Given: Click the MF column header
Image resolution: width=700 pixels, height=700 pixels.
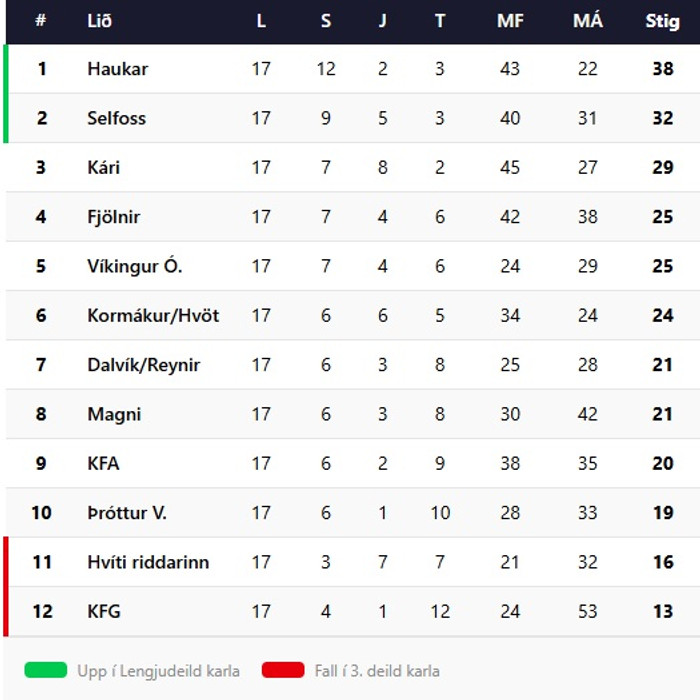Looking at the screenshot, I should click(x=510, y=21).
